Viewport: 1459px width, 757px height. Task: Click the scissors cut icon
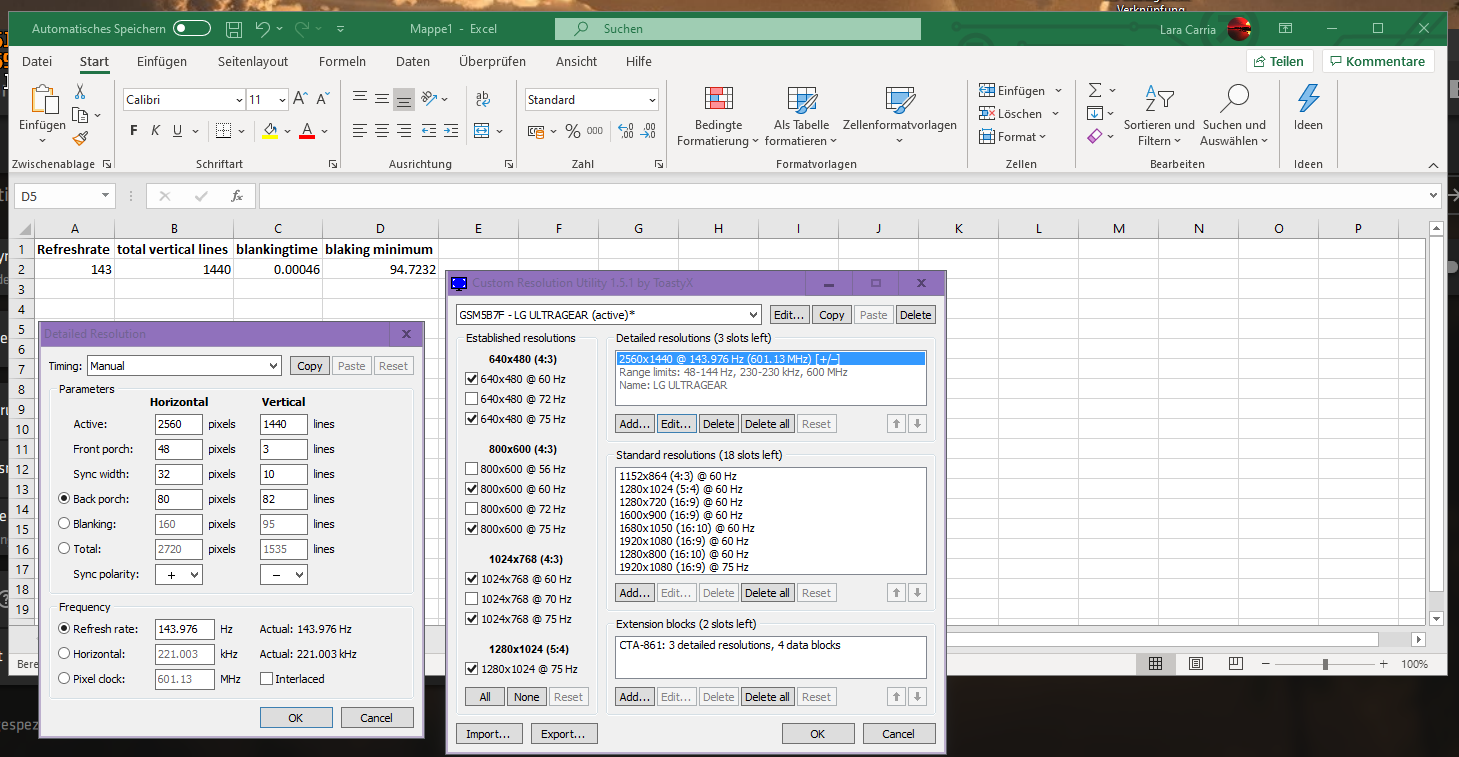[80, 92]
